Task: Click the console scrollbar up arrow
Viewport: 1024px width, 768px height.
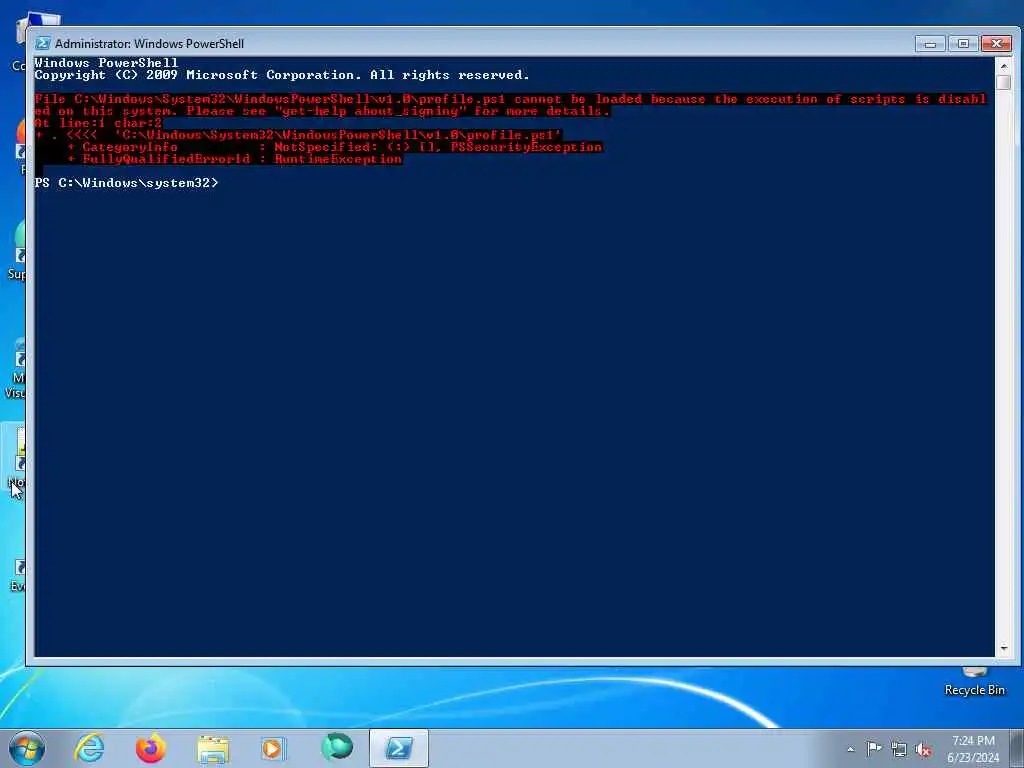Action: pyautogui.click(x=1004, y=65)
